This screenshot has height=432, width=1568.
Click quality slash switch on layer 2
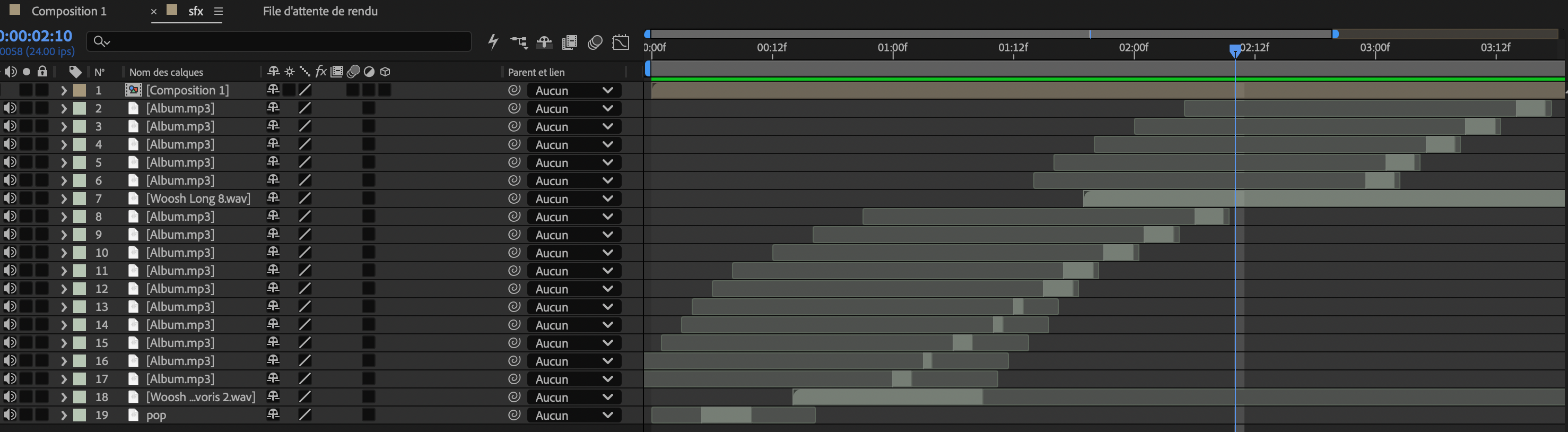(x=305, y=108)
